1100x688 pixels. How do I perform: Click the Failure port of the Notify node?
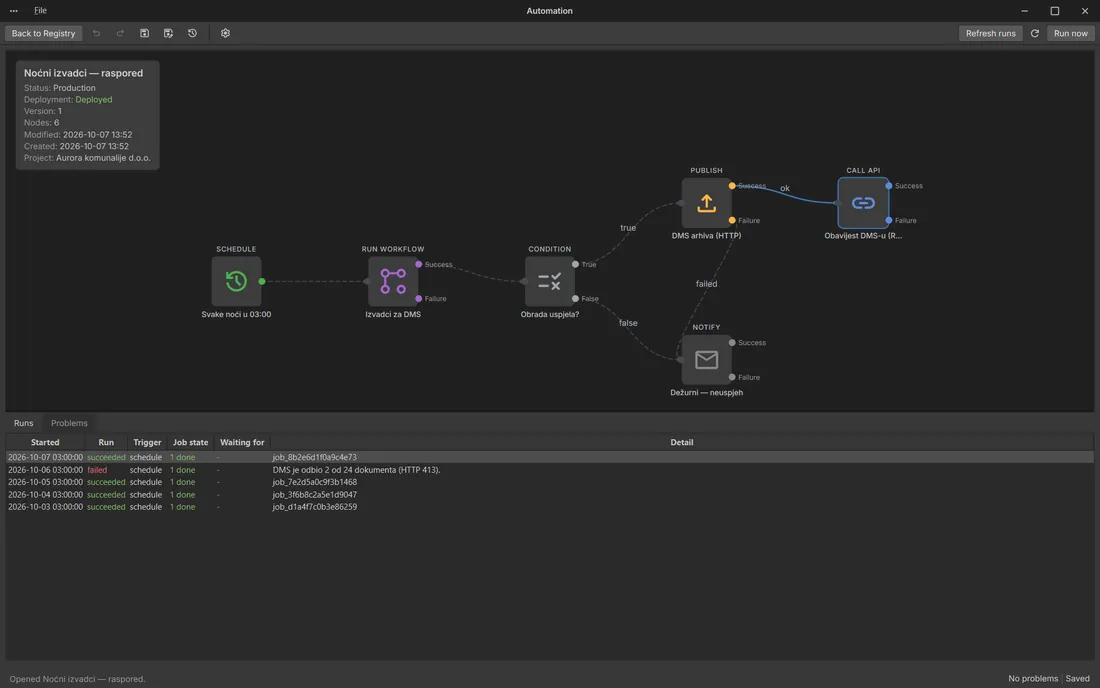[x=732, y=377]
